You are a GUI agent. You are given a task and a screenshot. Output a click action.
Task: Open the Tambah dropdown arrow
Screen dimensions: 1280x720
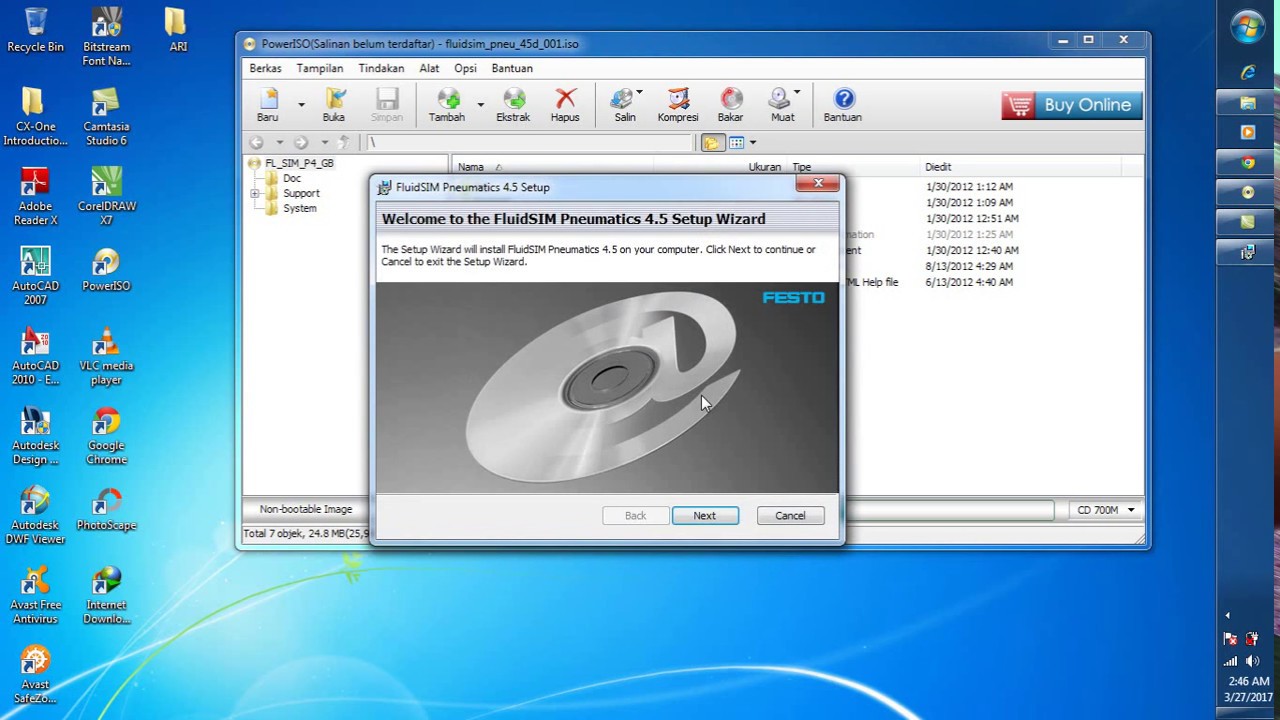click(x=480, y=104)
